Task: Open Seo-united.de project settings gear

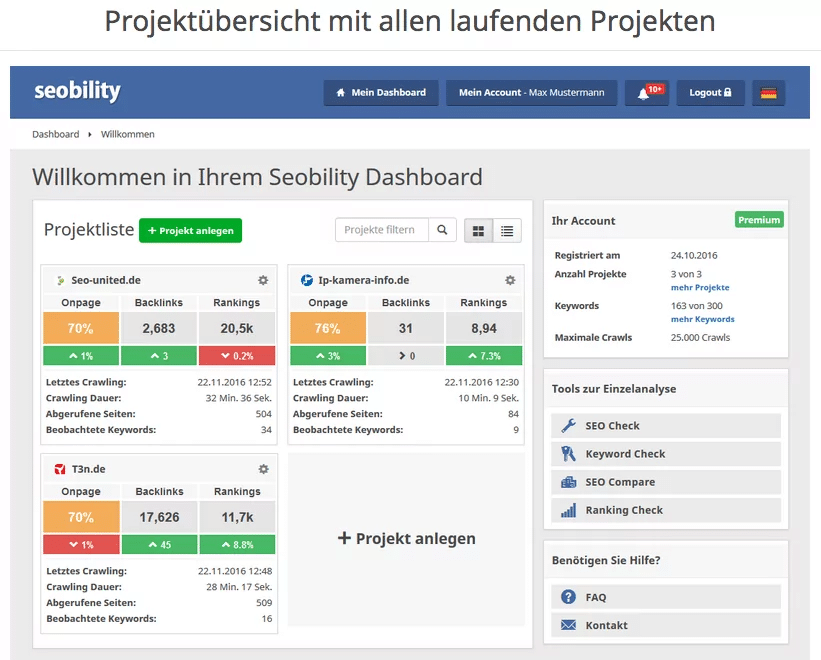Action: (x=263, y=280)
